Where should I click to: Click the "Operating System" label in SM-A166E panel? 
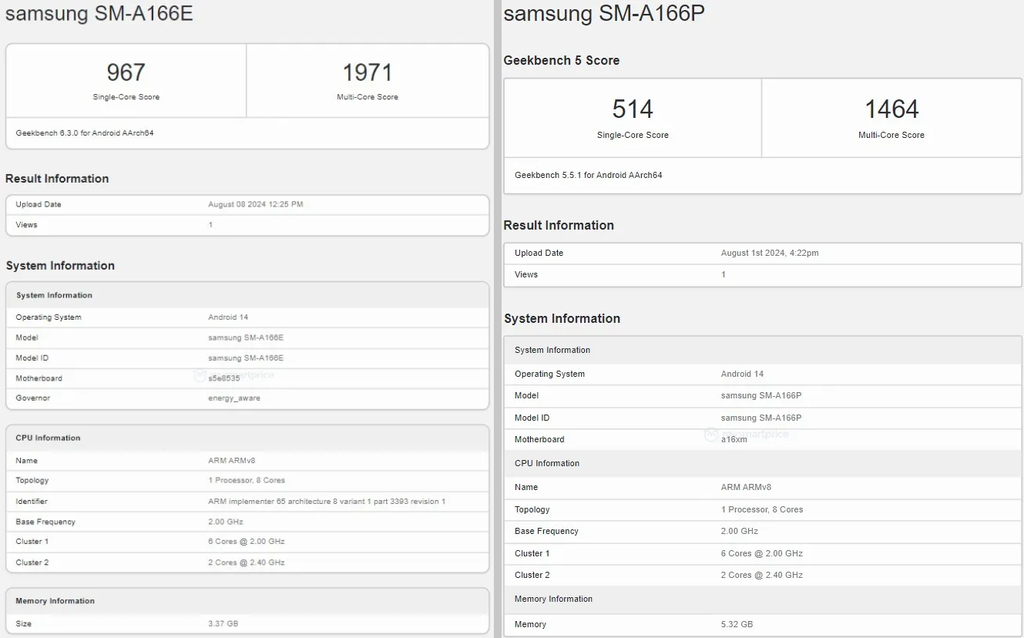pyautogui.click(x=48, y=317)
